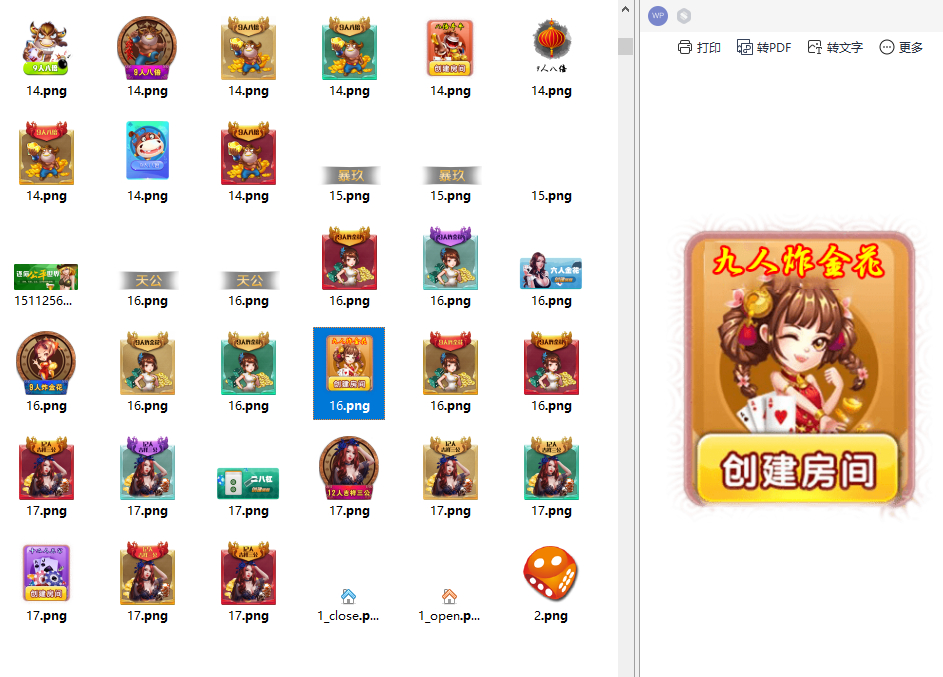943x677 pixels.
Task: Select the 1_open.png house icon file
Action: [x=449, y=597]
